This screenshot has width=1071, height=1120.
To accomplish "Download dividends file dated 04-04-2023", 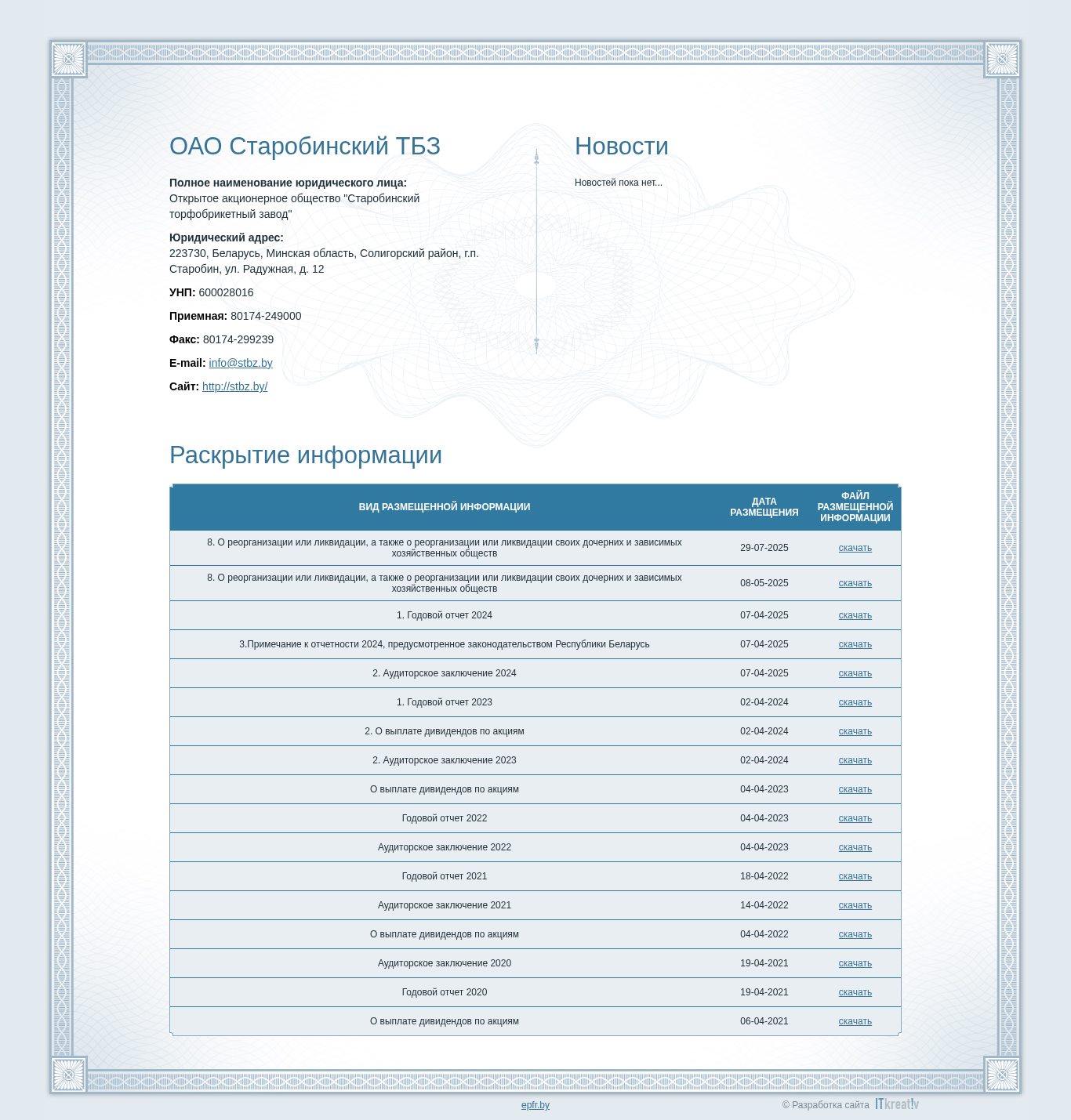I will point(855,789).
